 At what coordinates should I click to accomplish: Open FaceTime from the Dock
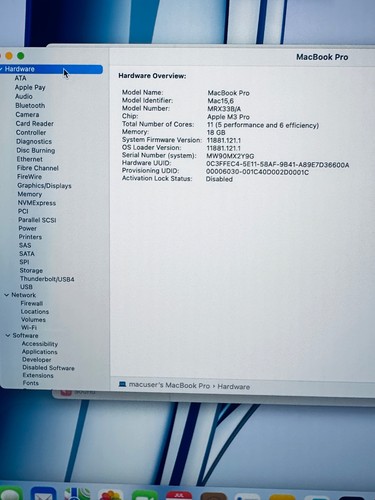coord(145,495)
